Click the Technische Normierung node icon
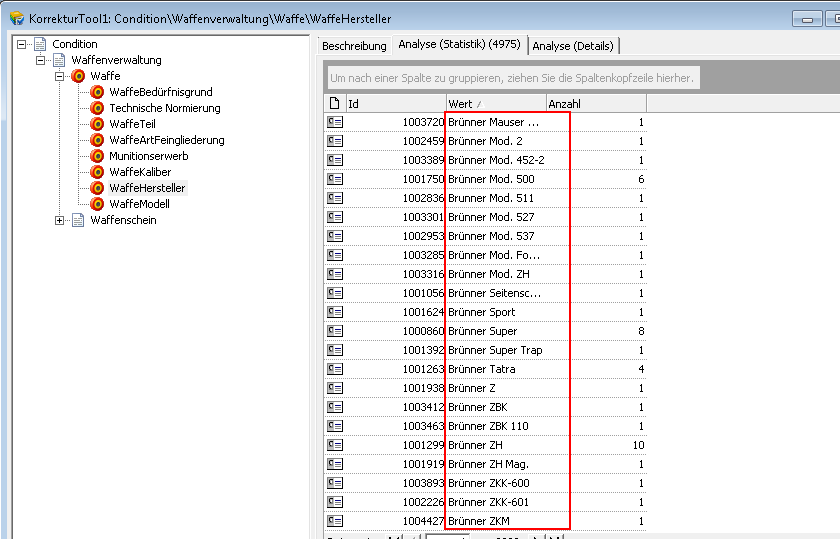840x539 pixels. click(x=97, y=108)
